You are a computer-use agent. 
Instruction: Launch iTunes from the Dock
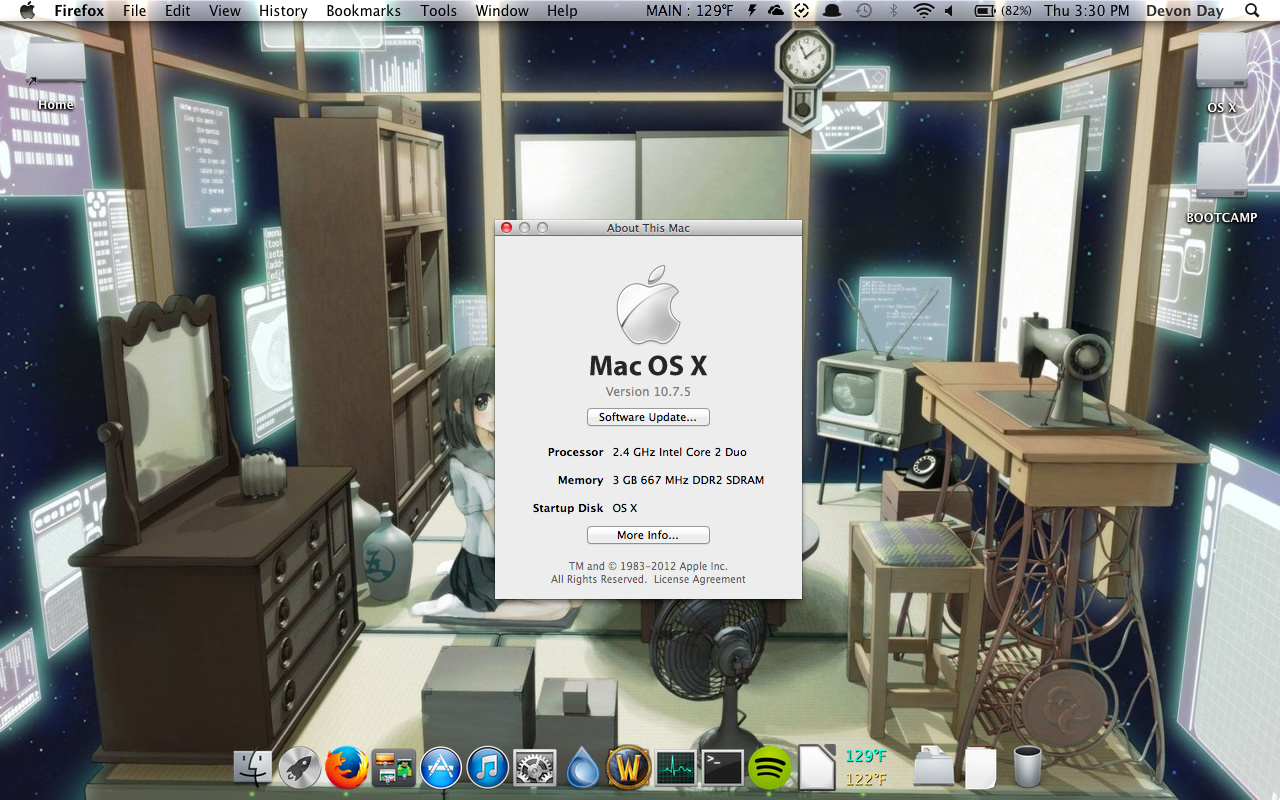pyautogui.click(x=487, y=768)
